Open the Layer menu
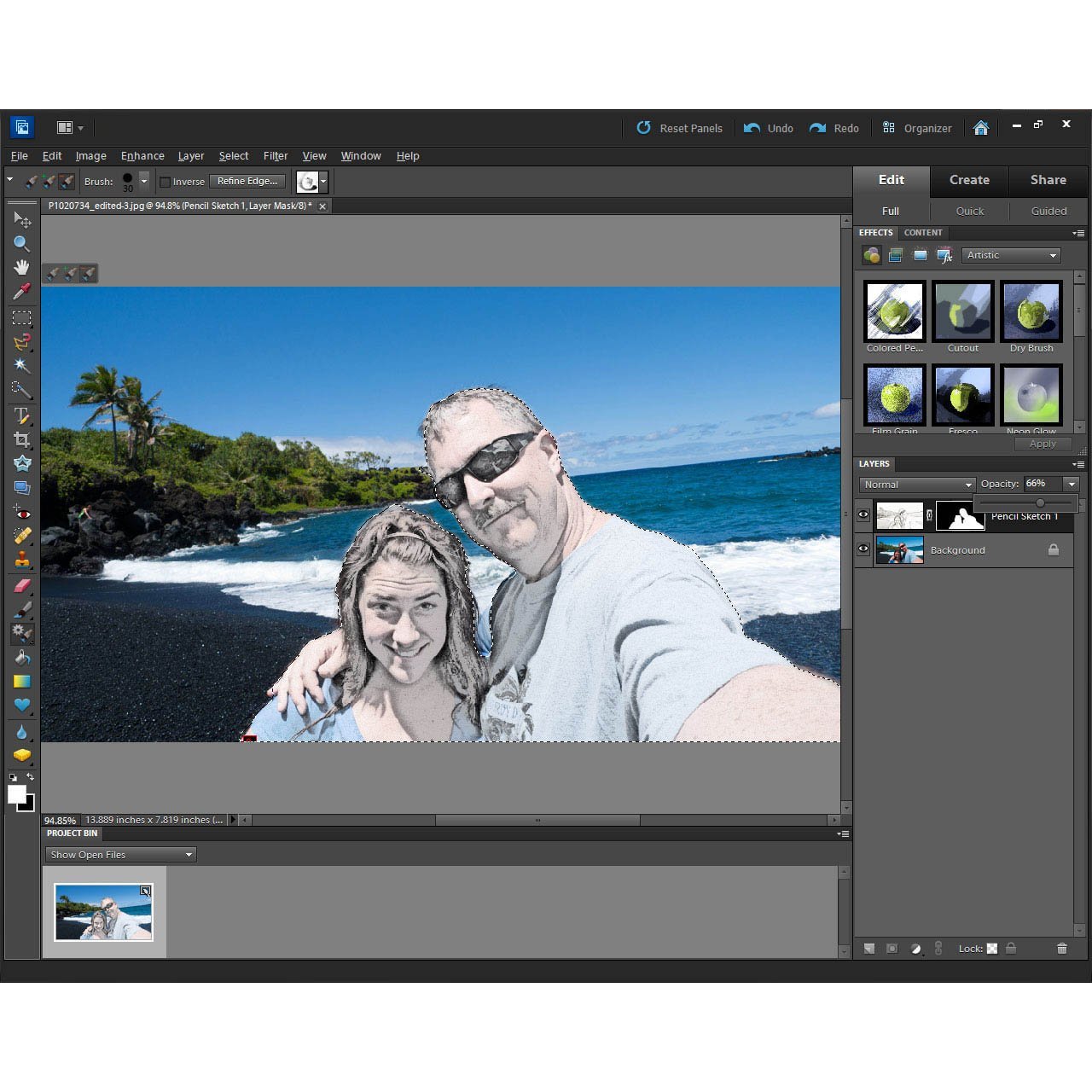The height and width of the screenshot is (1092, 1092). point(191,156)
